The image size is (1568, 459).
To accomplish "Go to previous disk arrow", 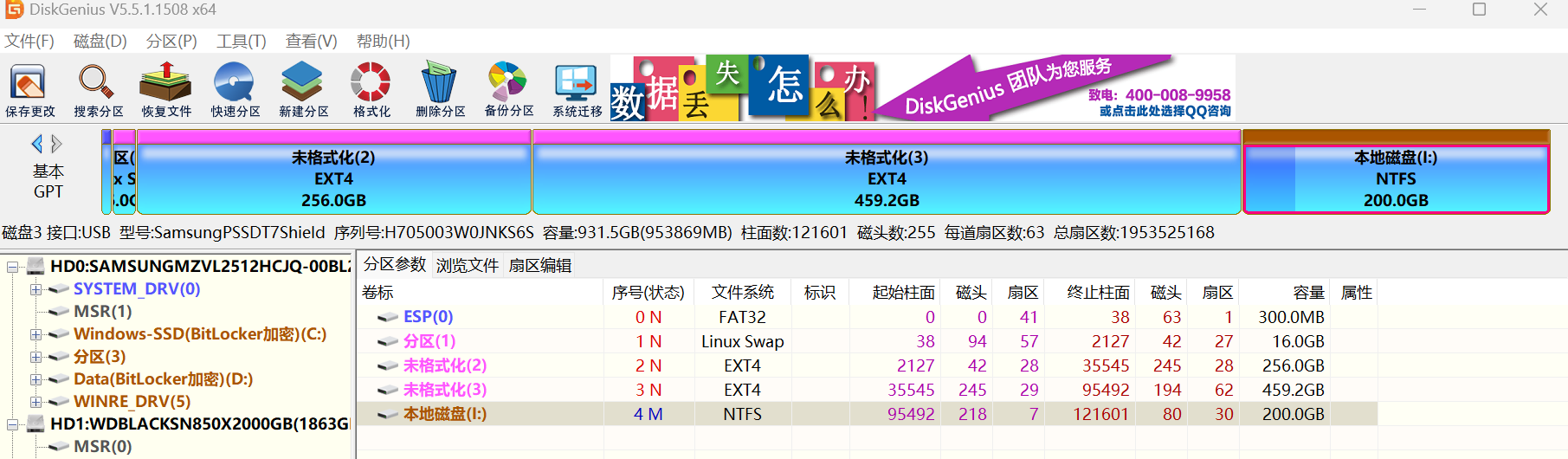I will coord(36,144).
